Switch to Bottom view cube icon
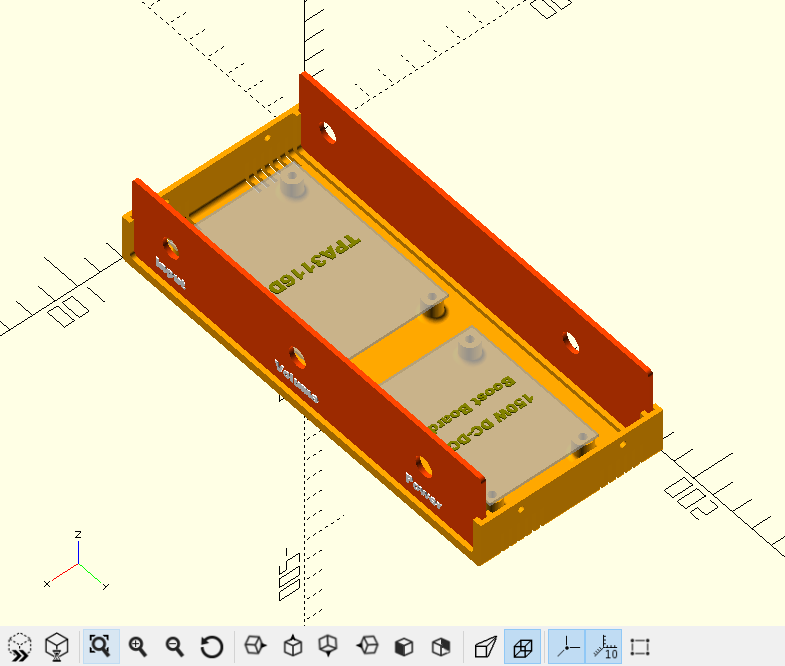The image size is (785, 666). [329, 646]
